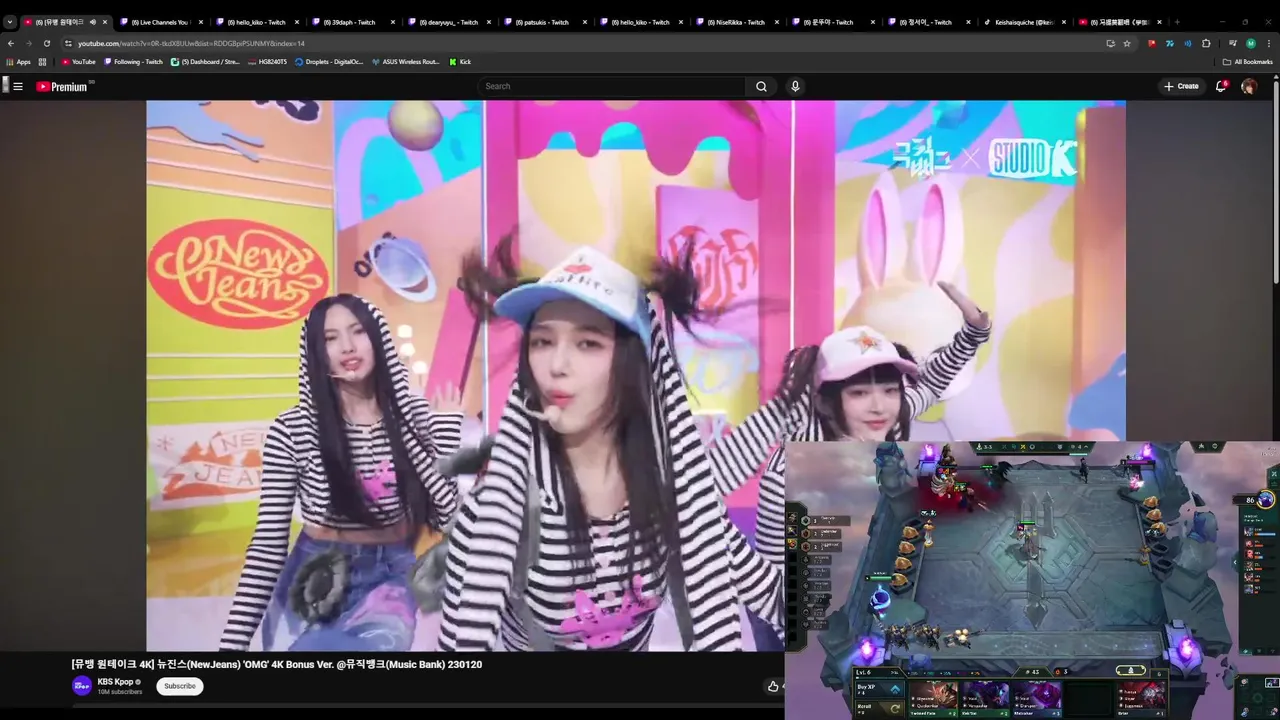
Task: Switch to the 문두아 - Twitch tab
Action: click(x=831, y=22)
